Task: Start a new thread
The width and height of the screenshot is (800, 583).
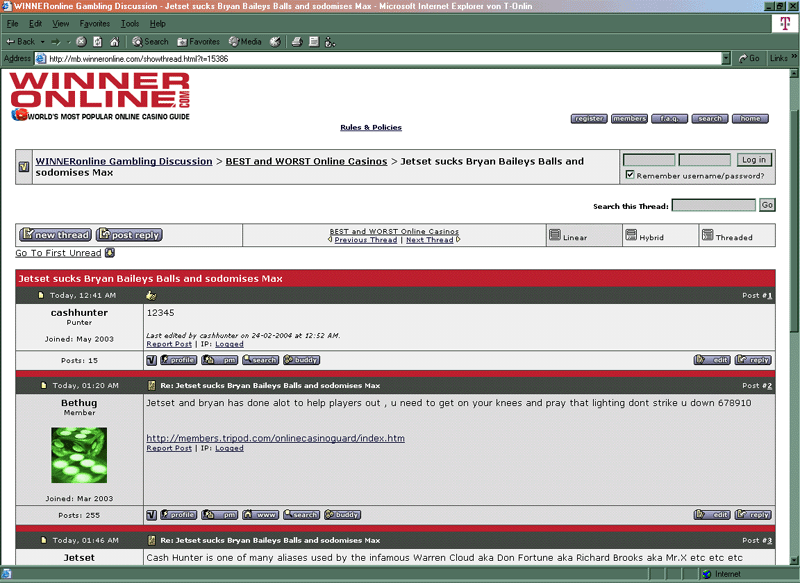Action: click(x=56, y=235)
